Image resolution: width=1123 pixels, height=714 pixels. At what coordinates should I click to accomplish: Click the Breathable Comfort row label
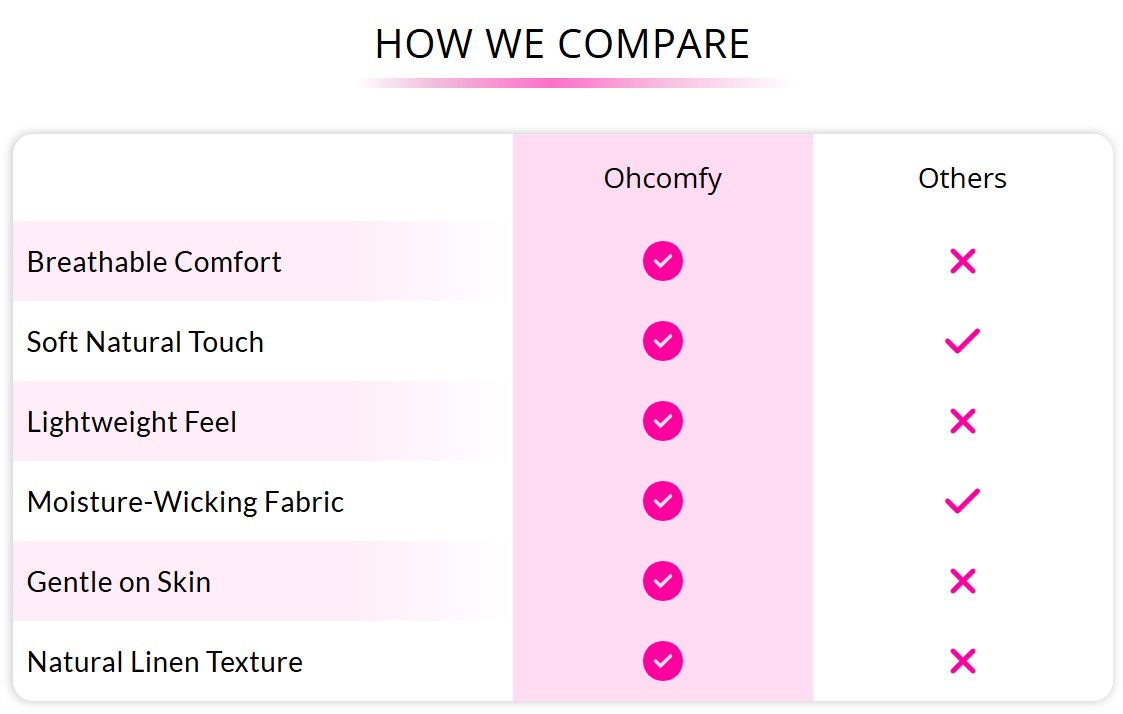[x=154, y=262]
